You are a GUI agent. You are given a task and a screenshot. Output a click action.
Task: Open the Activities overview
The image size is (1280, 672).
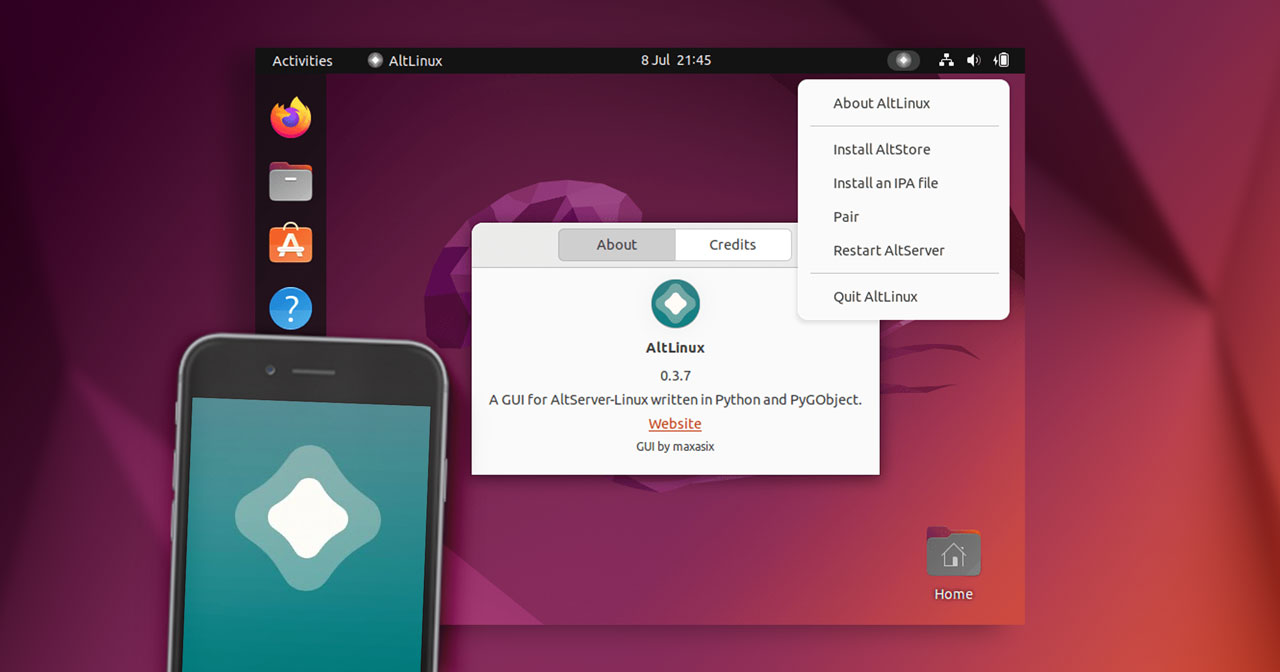click(x=302, y=61)
